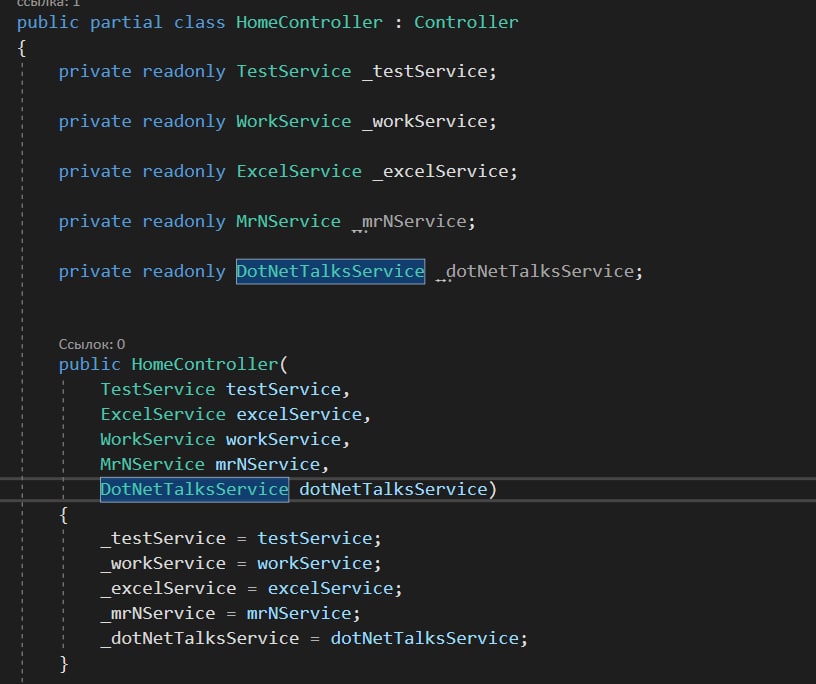Click mrNService parameter in the constructor parameter list

(267, 464)
